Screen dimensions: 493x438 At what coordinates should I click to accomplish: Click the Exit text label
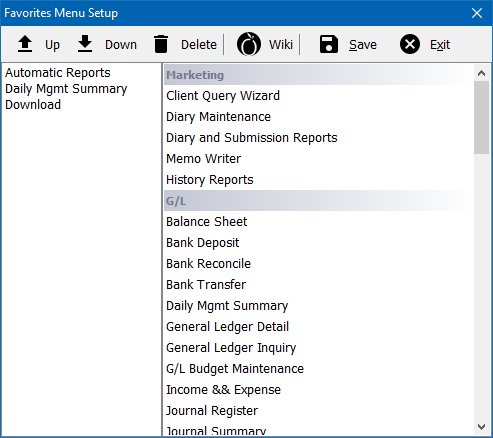coord(440,45)
